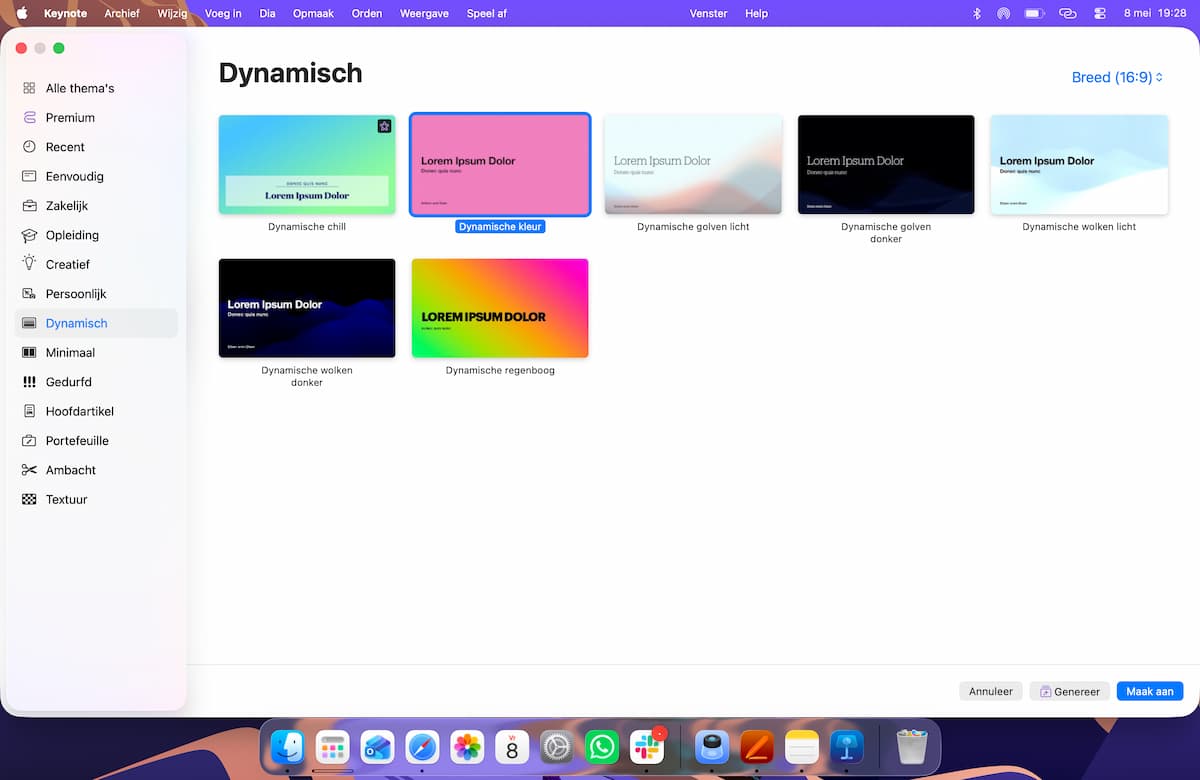Screen dimensions: 1200x780
Task: Click the Ambacht scissors icon
Action: (29, 470)
